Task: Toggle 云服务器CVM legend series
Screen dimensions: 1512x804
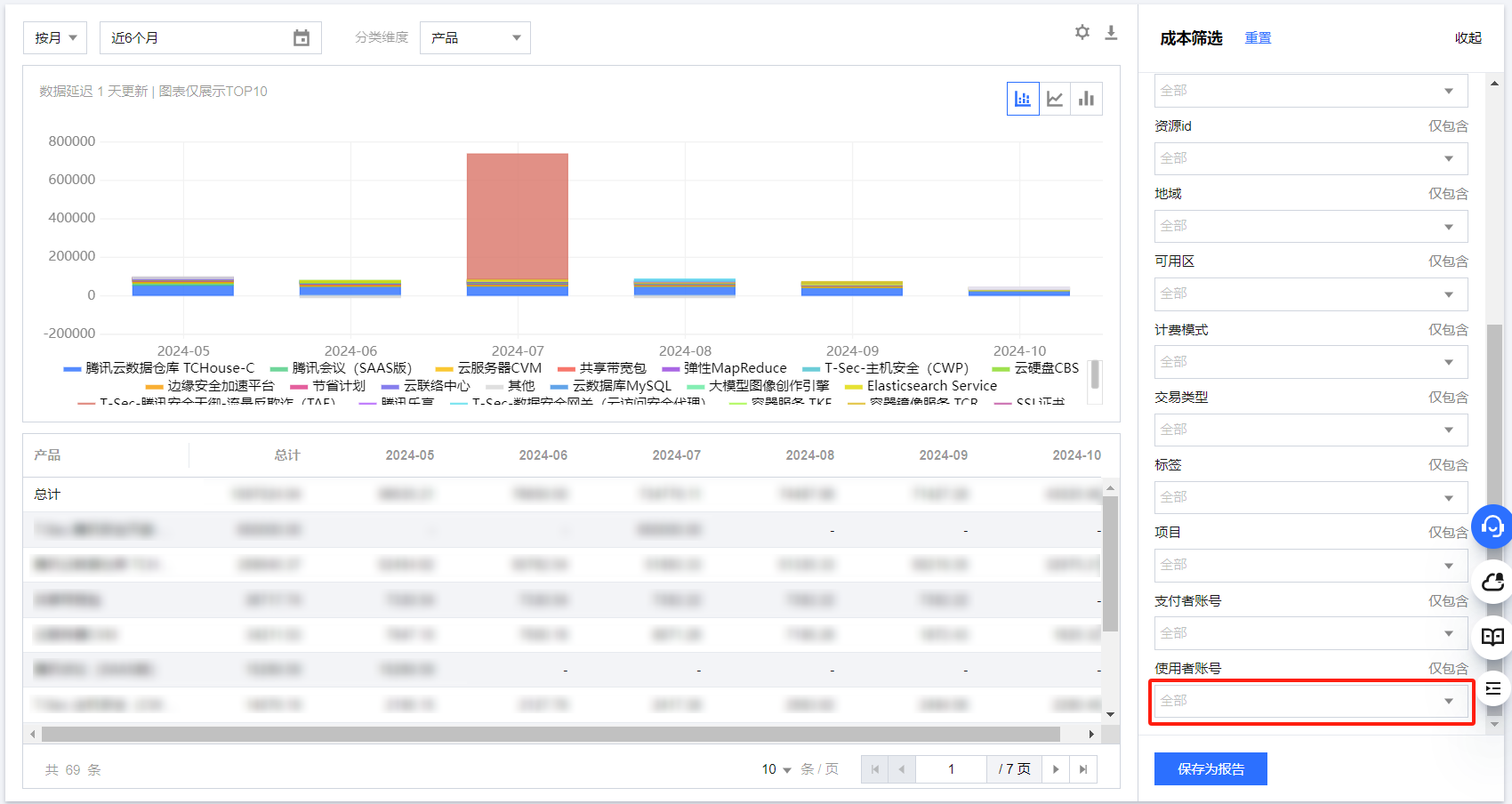Action: (x=488, y=368)
